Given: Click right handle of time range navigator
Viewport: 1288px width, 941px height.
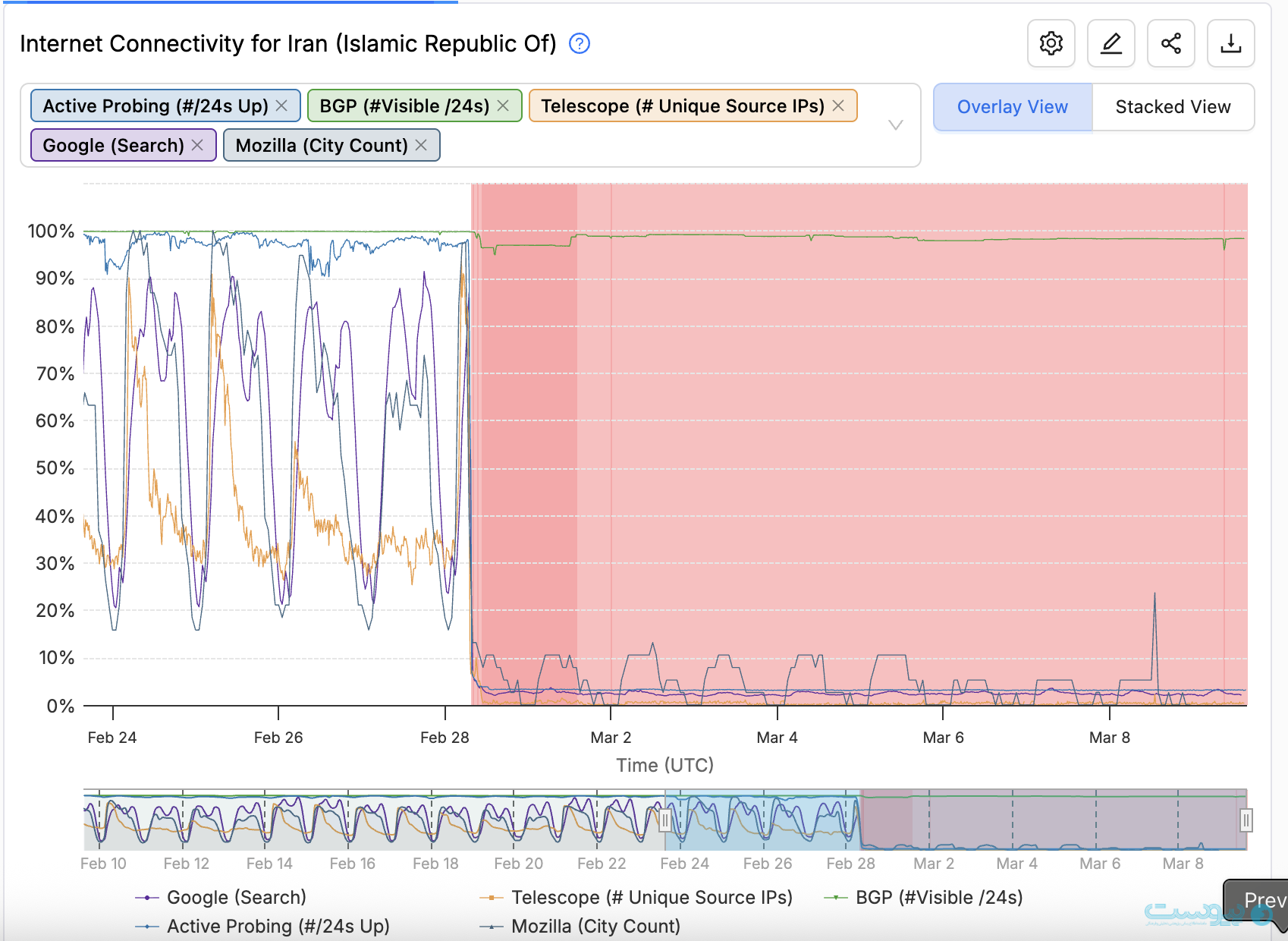Looking at the screenshot, I should pyautogui.click(x=1246, y=820).
